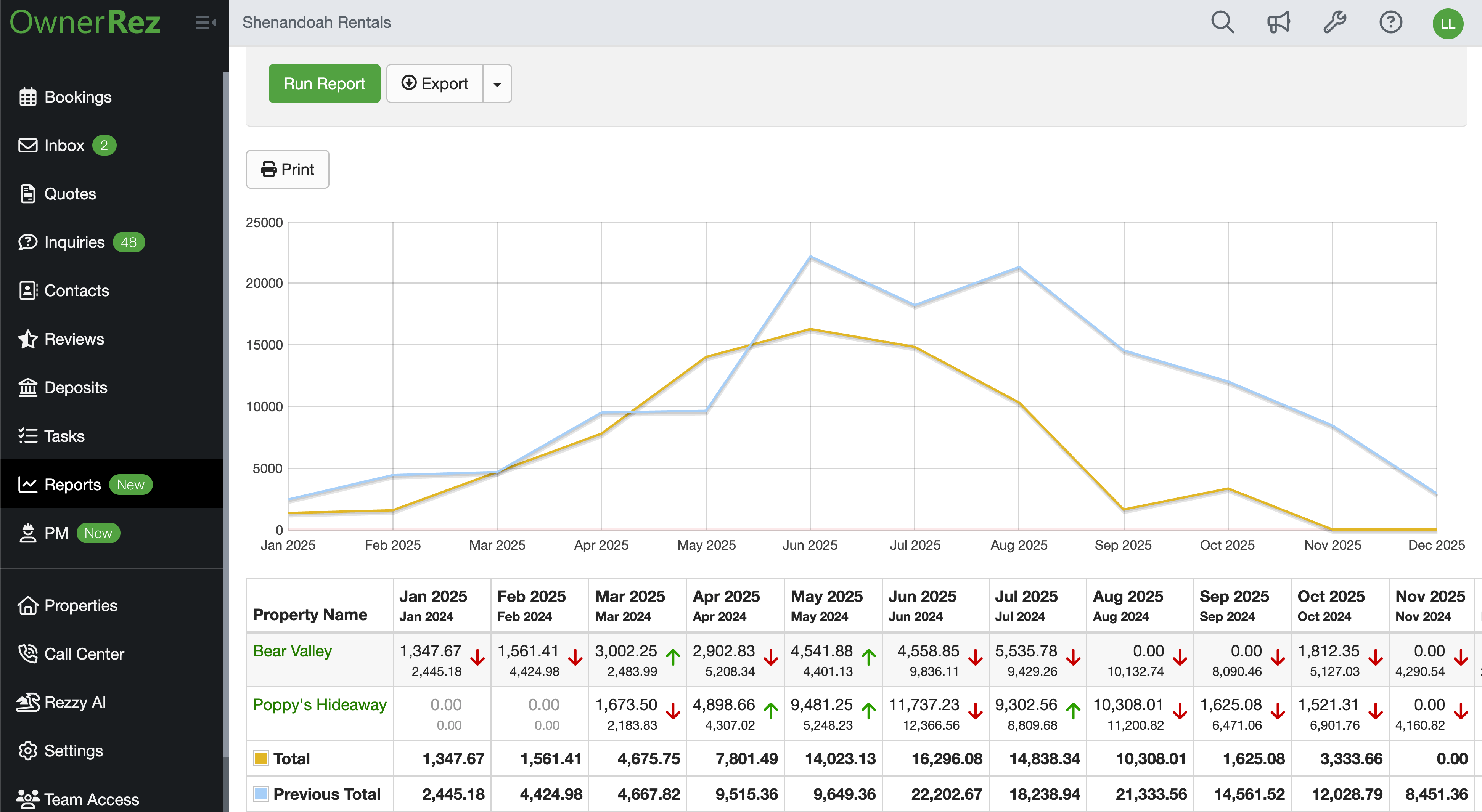Screen dimensions: 1482x812
Task: Click the Inbox badge showing 2
Action: 104,145
